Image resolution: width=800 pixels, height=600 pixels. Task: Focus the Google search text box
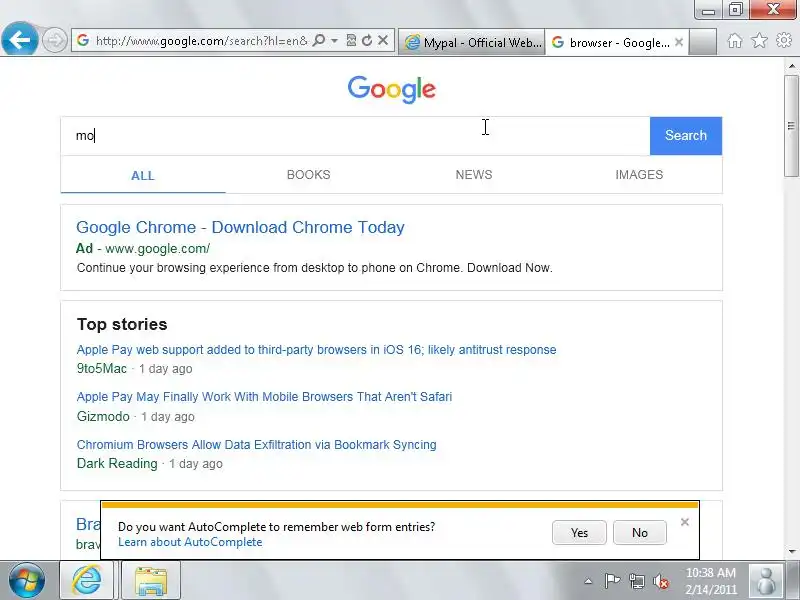(x=355, y=136)
